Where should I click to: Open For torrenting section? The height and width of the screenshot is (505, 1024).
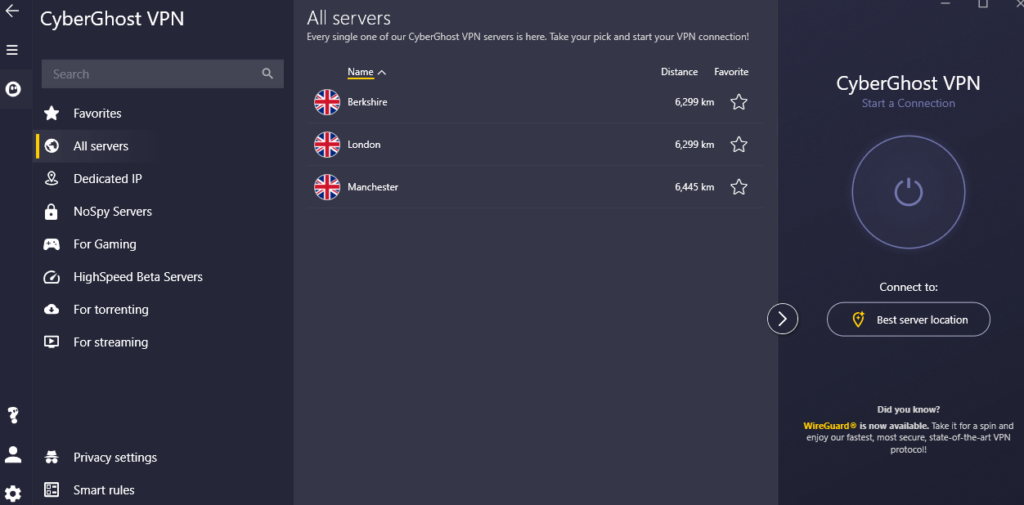click(110, 310)
